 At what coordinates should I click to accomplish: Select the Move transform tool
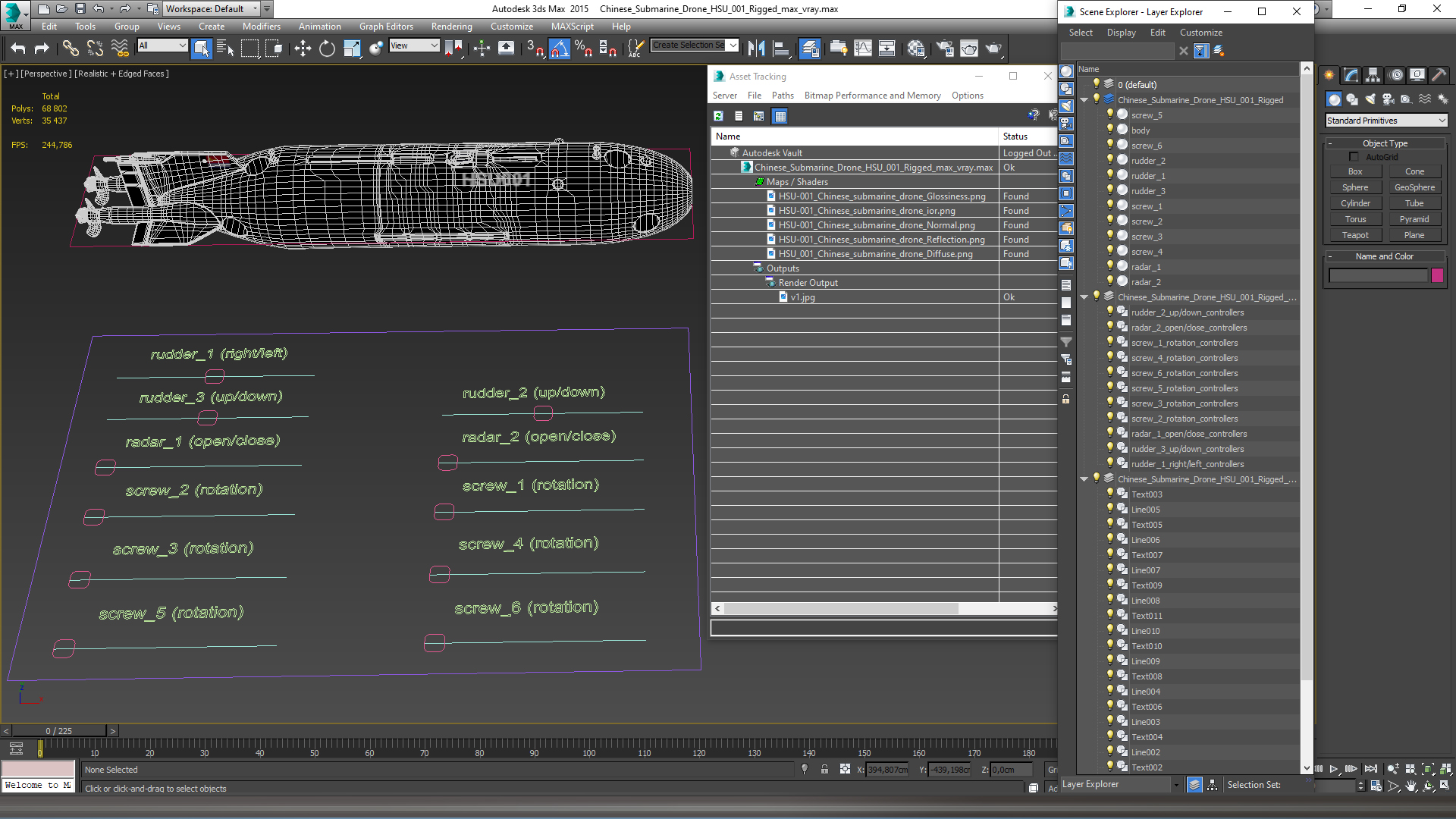click(303, 49)
